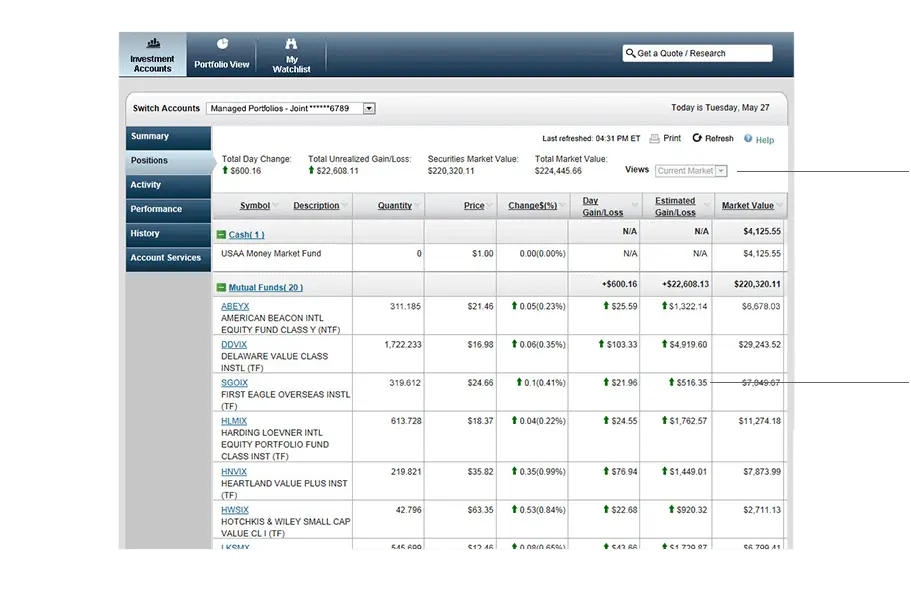Open the HWSIX symbol link
The width and height of the screenshot is (911, 592).
(235, 510)
